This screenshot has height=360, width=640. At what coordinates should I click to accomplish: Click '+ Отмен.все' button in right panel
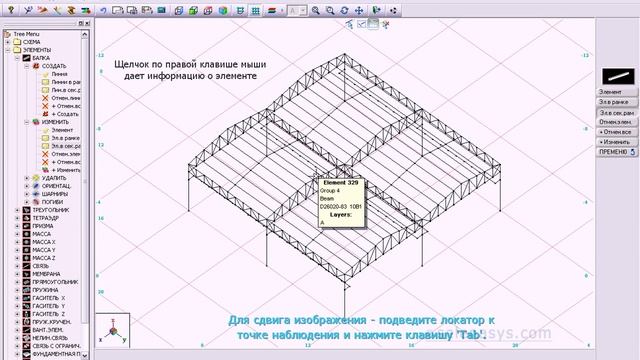click(x=616, y=132)
